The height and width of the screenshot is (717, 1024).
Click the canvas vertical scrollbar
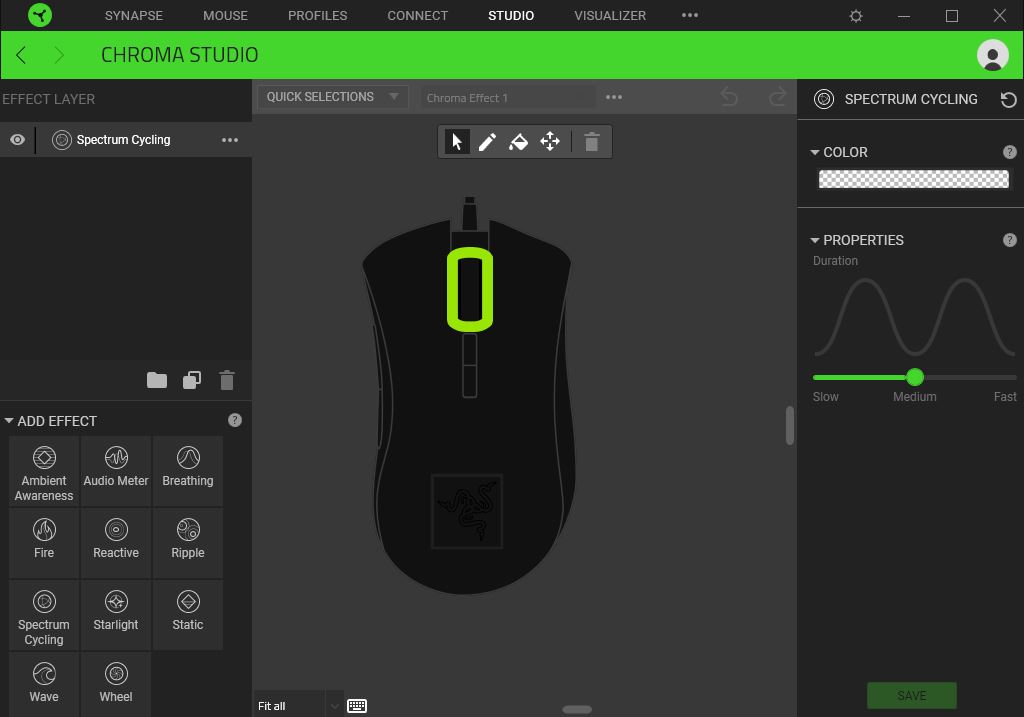tap(790, 425)
